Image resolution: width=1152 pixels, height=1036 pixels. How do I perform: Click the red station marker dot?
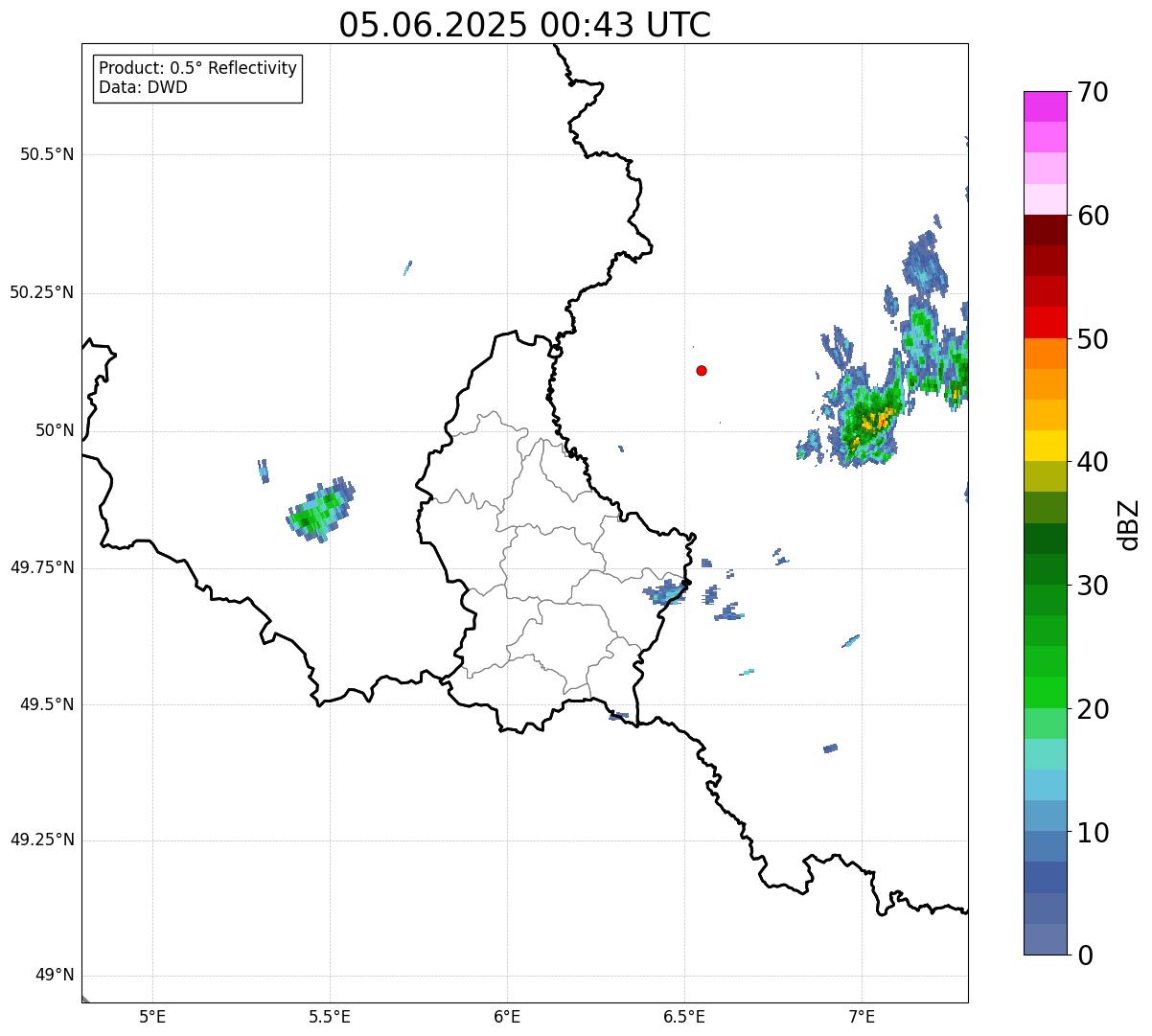[x=702, y=370]
